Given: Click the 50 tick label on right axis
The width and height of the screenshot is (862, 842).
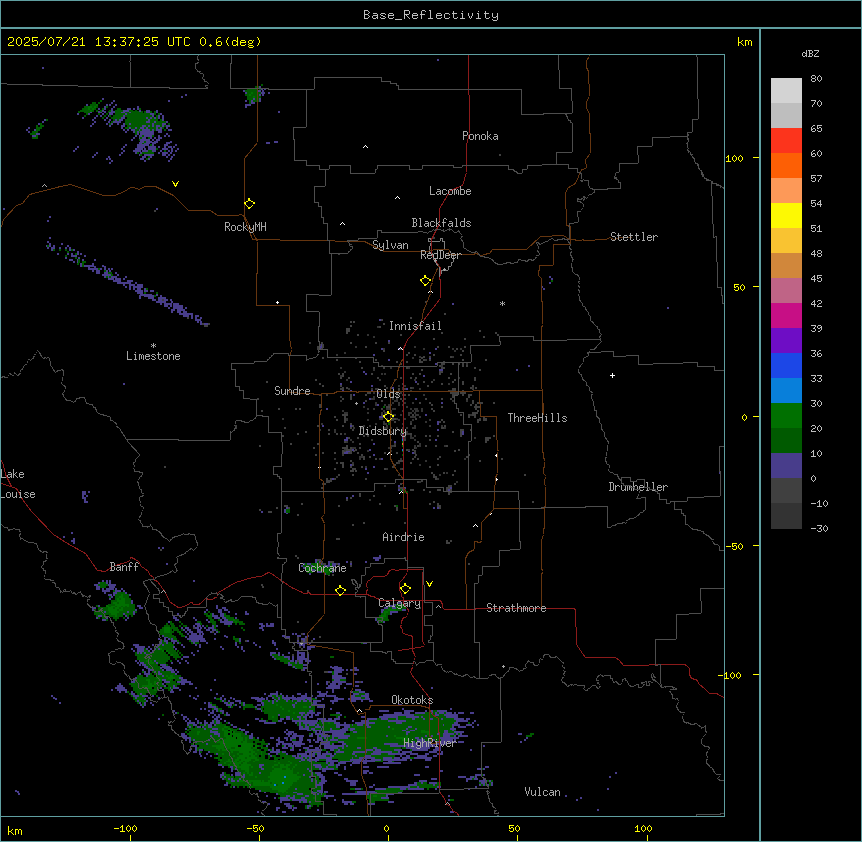Looking at the screenshot, I should pyautogui.click(x=739, y=287).
